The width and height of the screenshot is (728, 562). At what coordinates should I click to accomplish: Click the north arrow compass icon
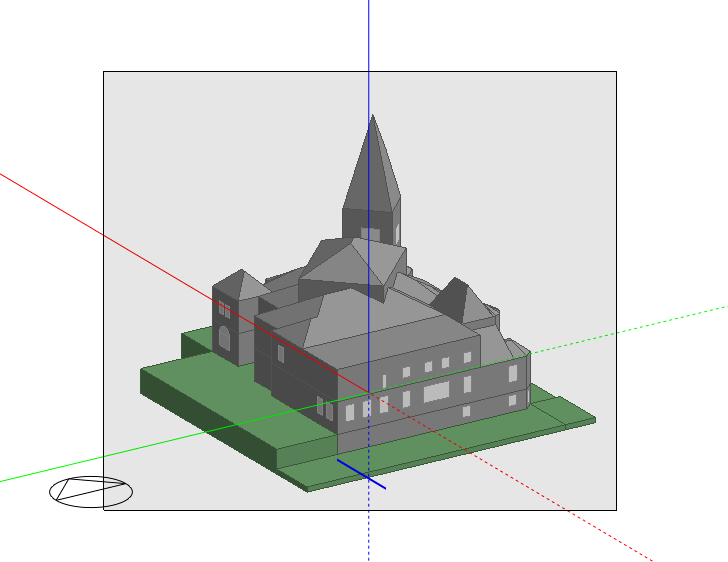coord(90,491)
